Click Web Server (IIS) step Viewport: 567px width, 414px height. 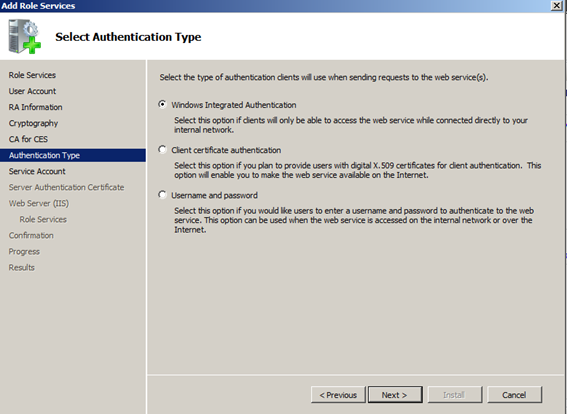pos(39,203)
